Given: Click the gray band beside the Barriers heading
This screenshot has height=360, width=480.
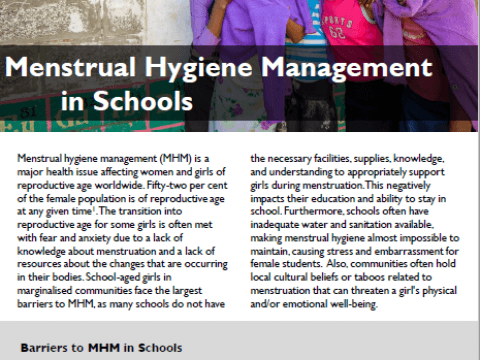Looking at the screenshot, I should 330,347.
